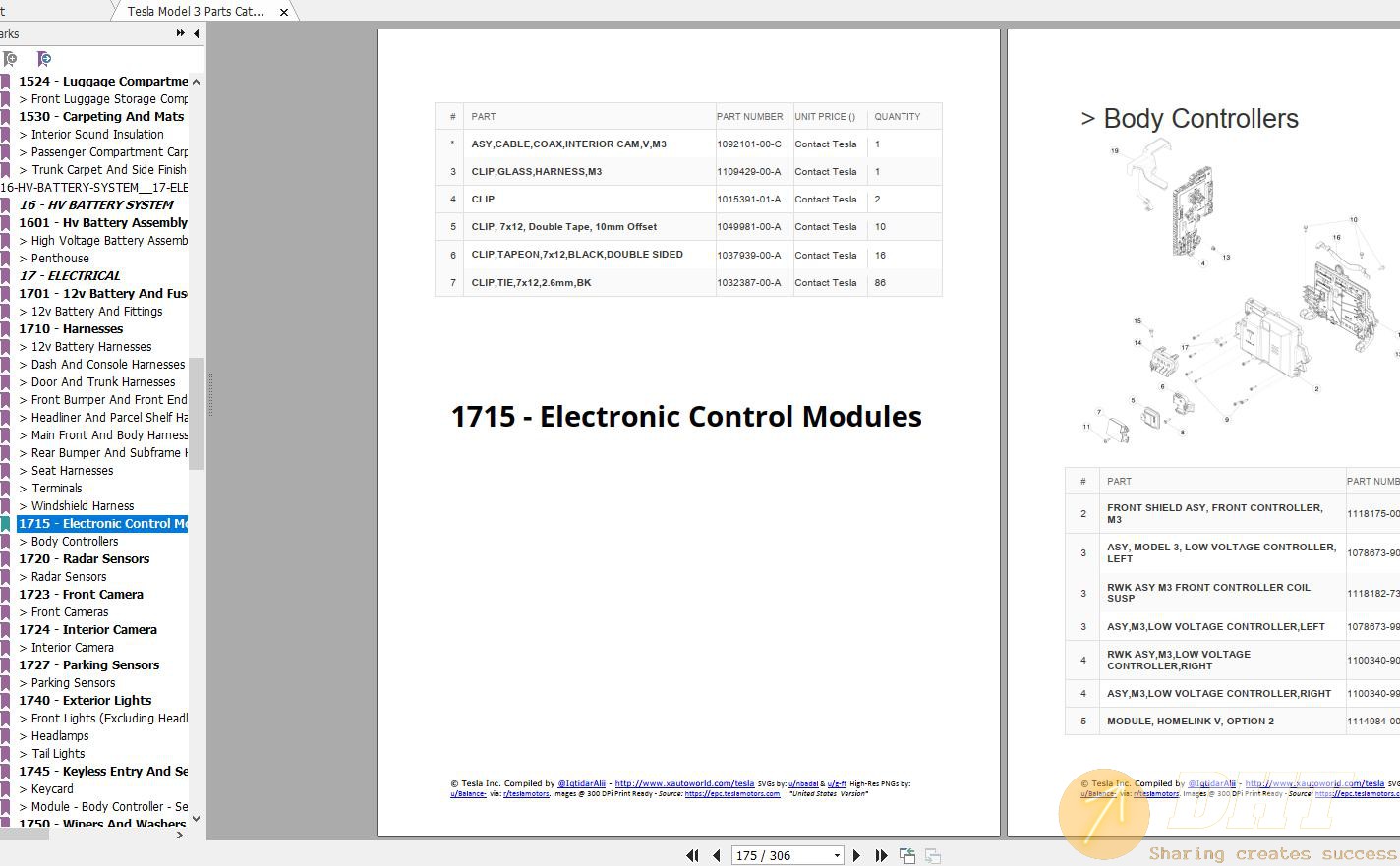Select the 1524 - Luggage Compartment bookmark
This screenshot has height=866, width=1400.
pyautogui.click(x=103, y=82)
